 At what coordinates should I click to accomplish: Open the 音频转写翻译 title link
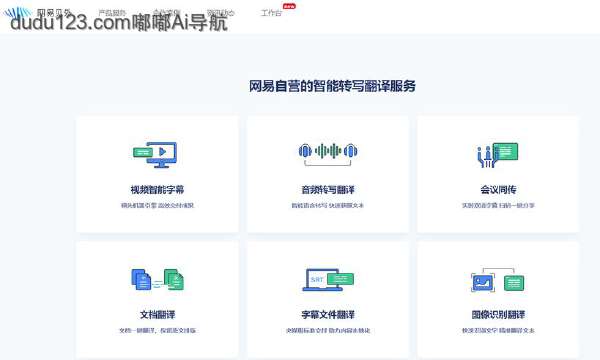click(x=328, y=189)
